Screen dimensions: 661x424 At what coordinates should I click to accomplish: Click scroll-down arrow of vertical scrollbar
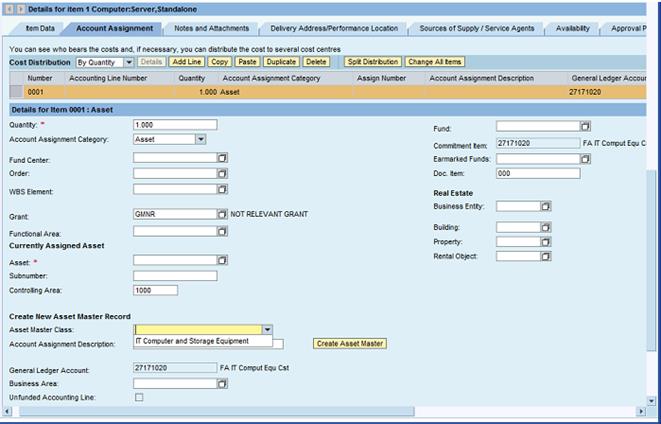(x=651, y=401)
